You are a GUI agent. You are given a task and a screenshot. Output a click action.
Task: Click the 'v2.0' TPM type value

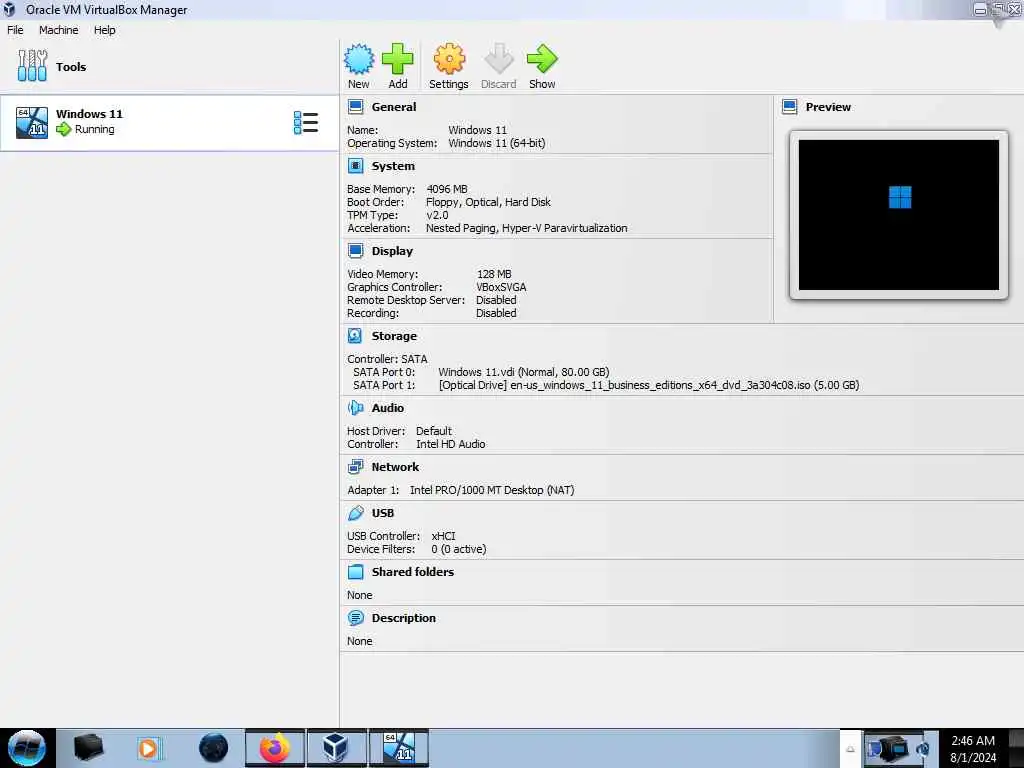tap(437, 215)
